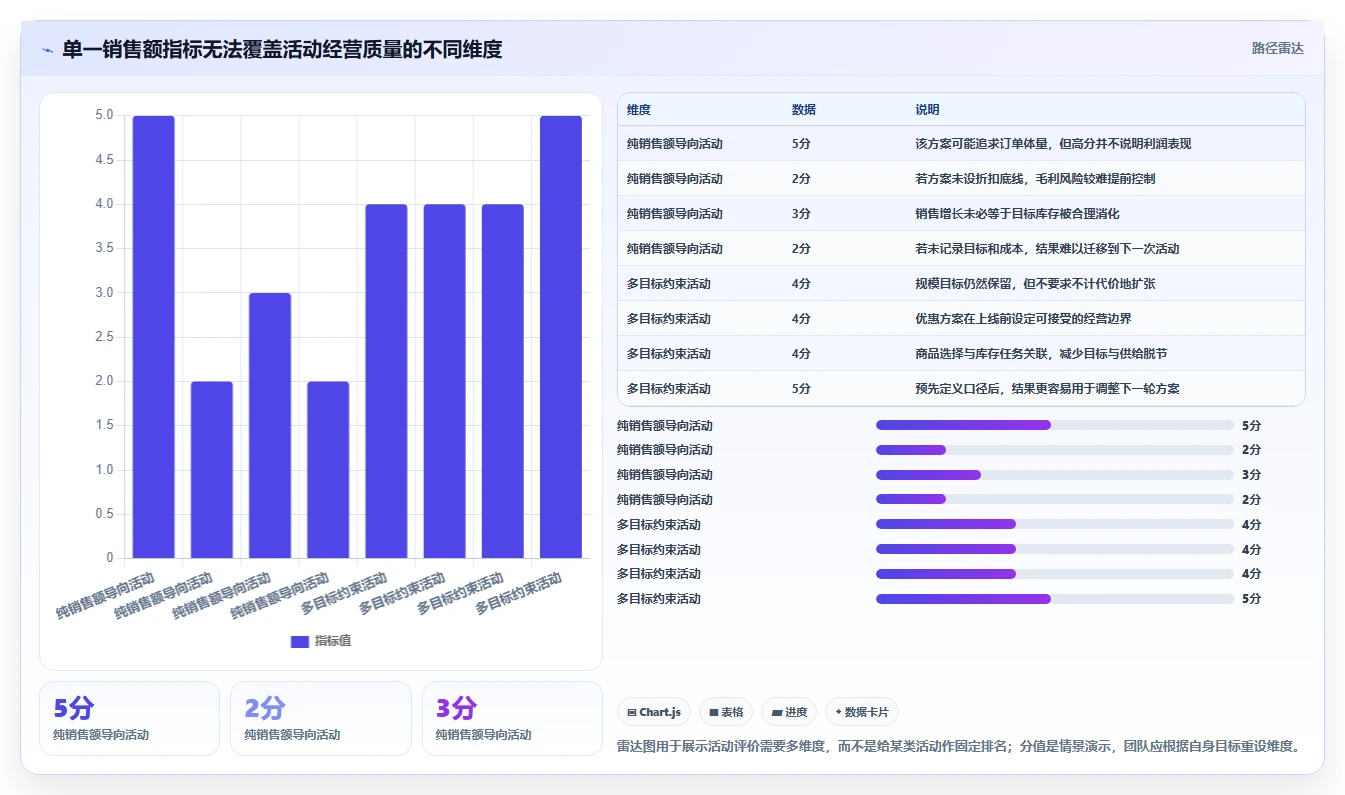Open the 3分 data card

(x=512, y=718)
